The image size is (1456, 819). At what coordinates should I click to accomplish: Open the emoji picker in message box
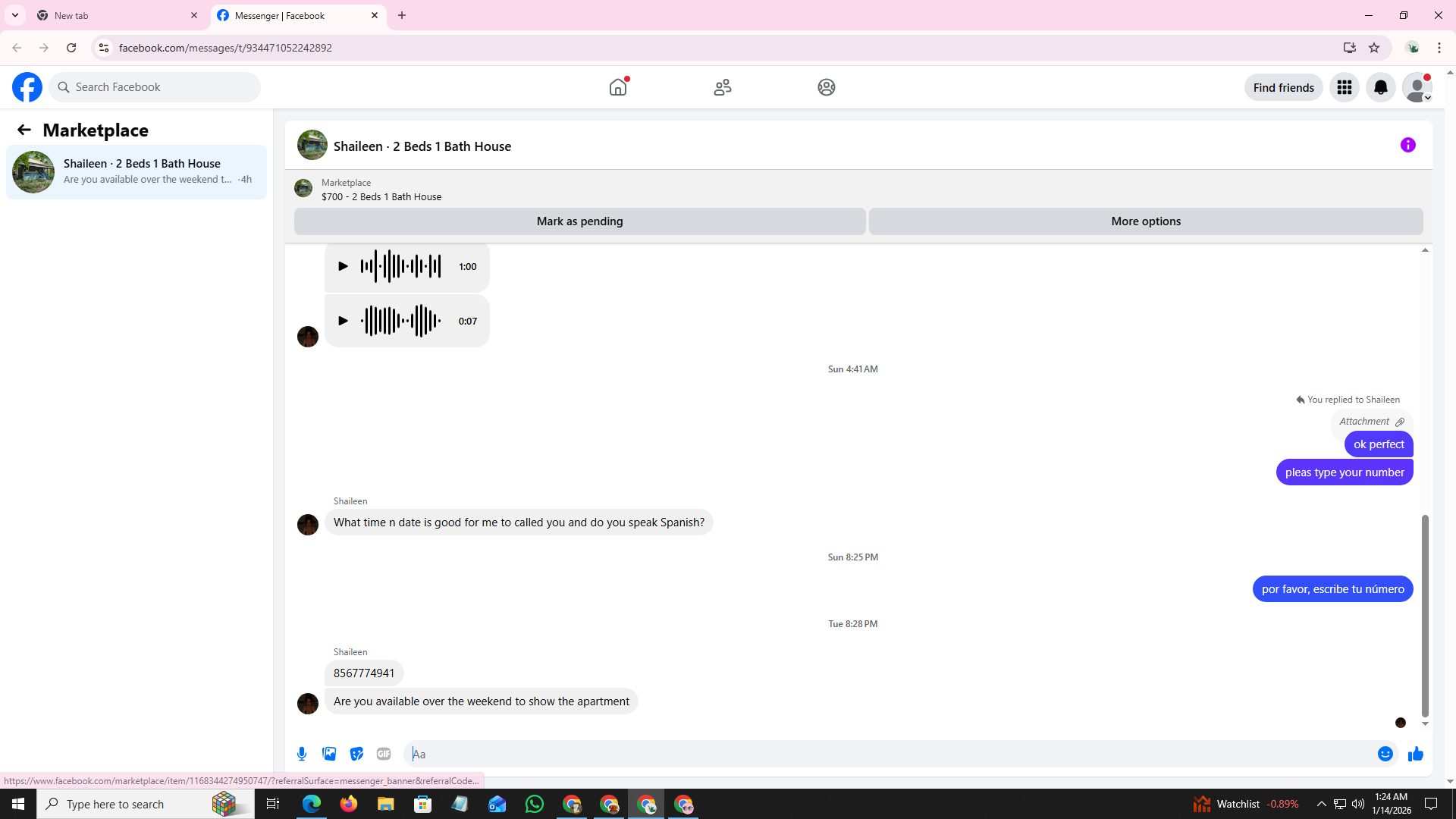coord(1385,754)
